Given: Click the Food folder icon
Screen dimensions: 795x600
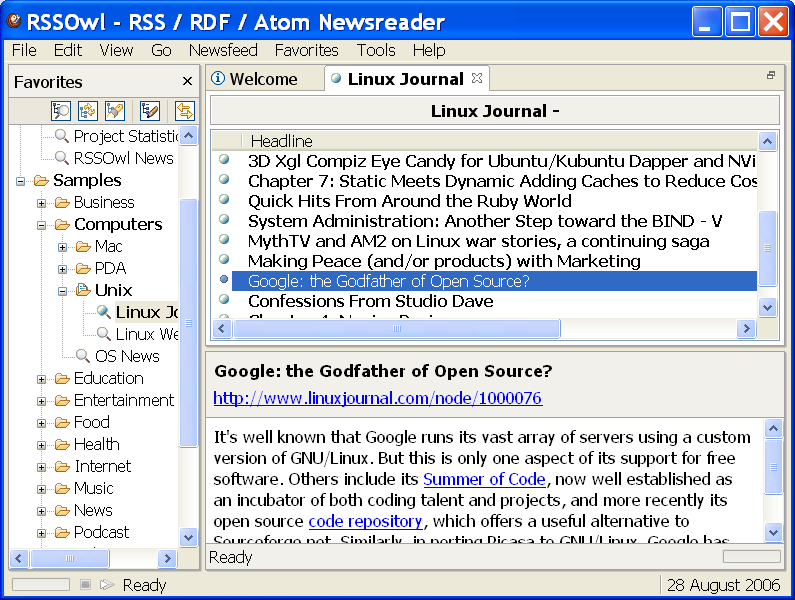Looking at the screenshot, I should coord(62,422).
